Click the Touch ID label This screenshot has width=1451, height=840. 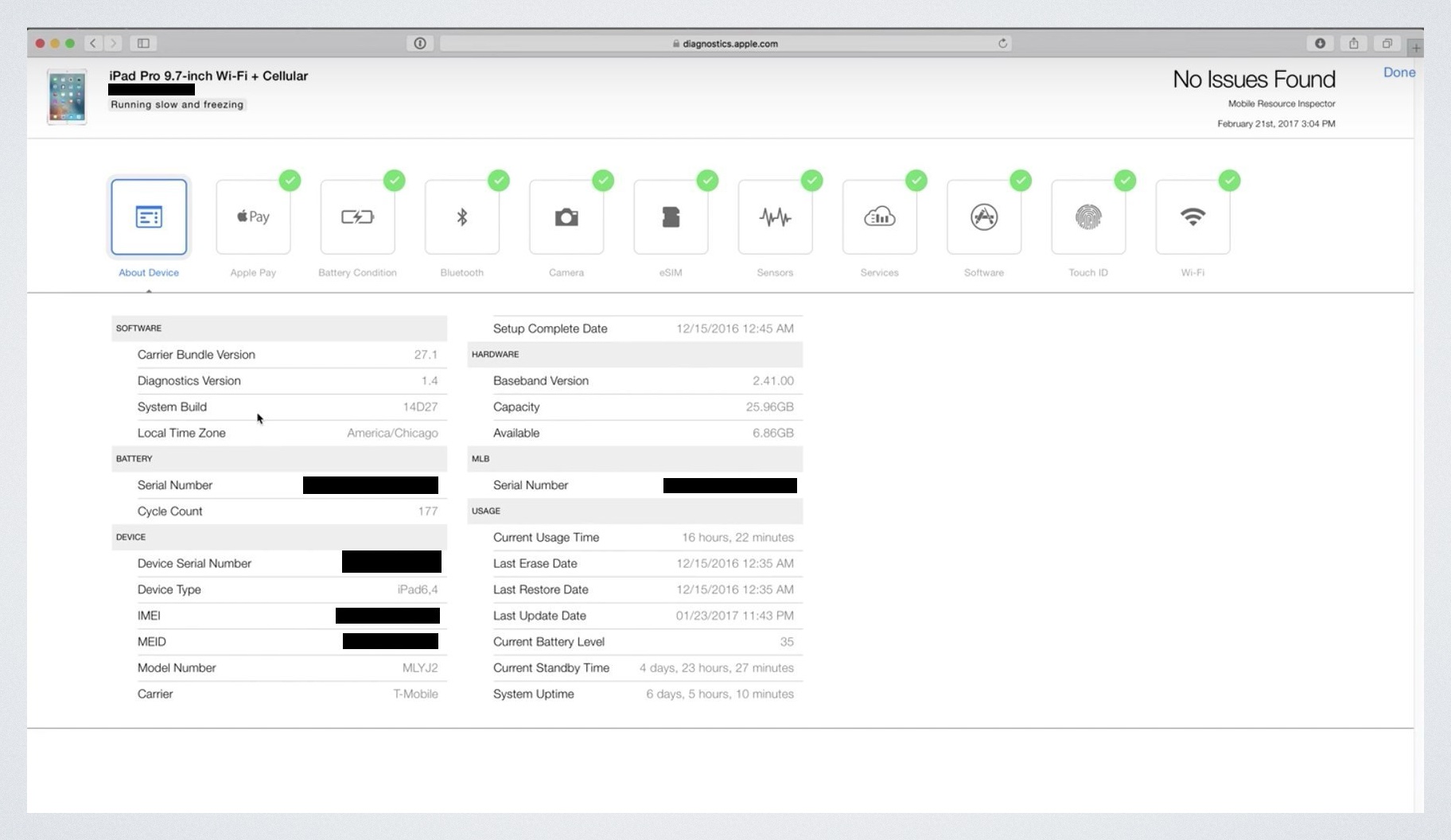tap(1088, 272)
